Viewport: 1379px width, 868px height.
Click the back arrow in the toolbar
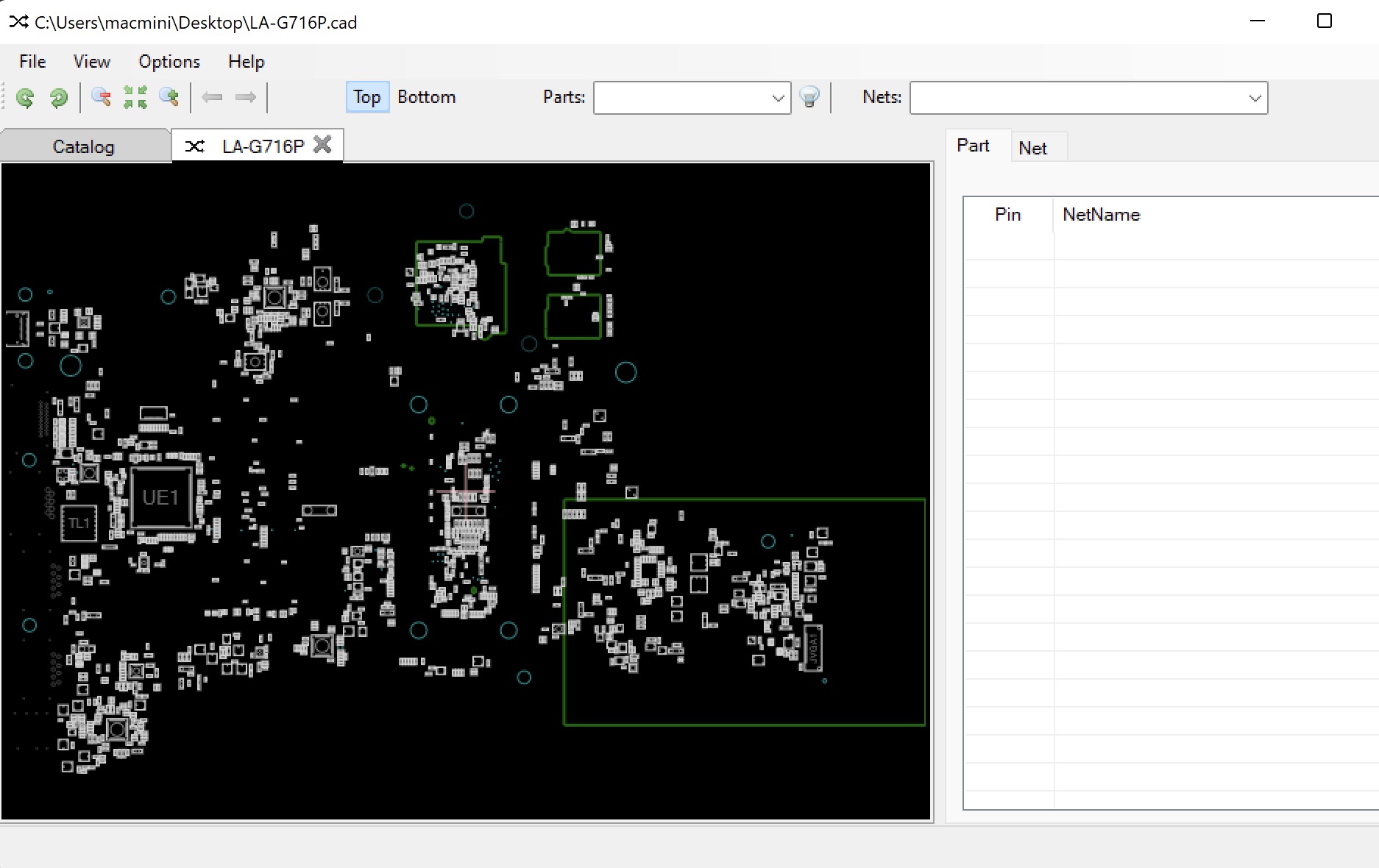point(212,97)
